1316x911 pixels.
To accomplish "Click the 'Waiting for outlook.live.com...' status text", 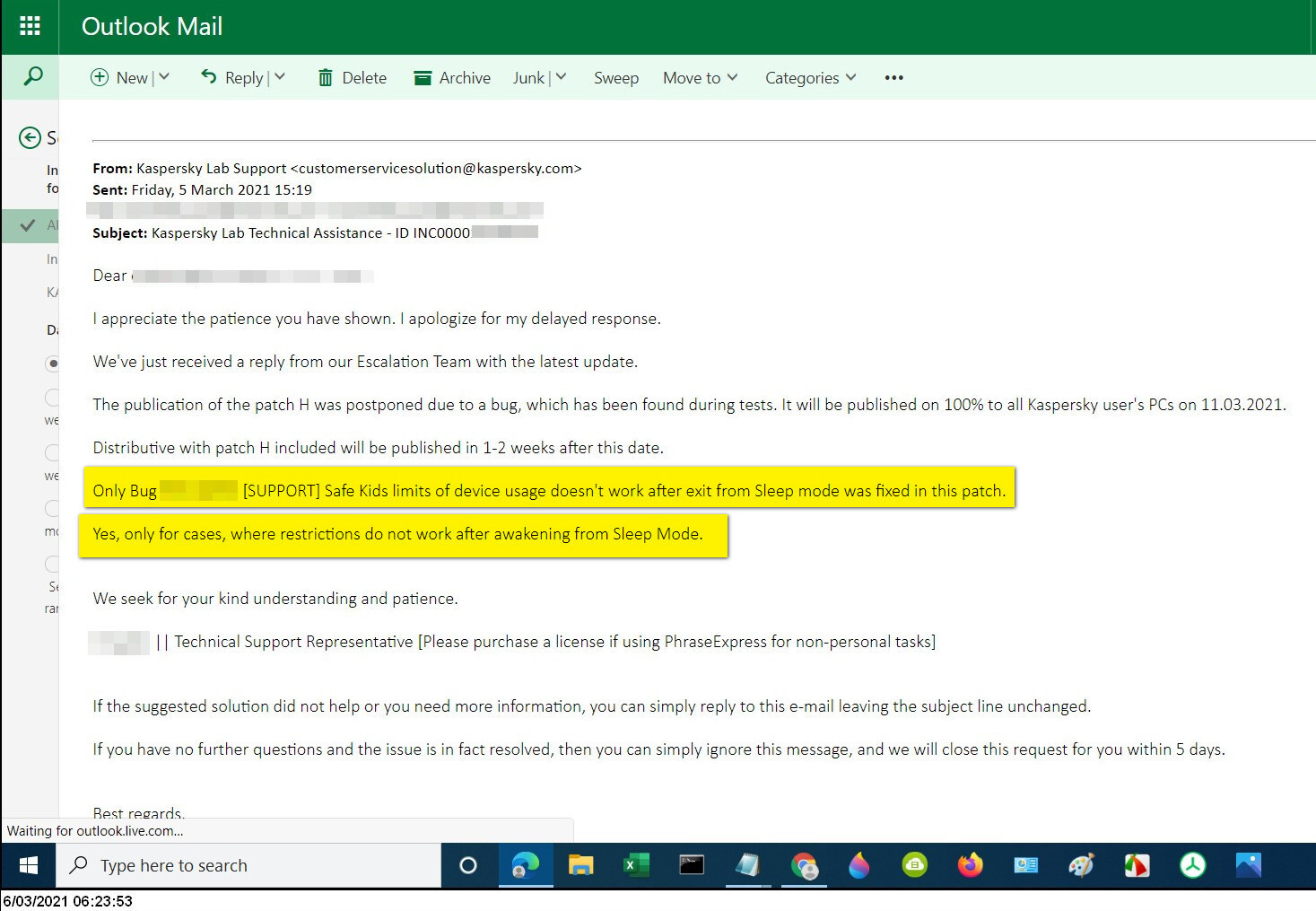I will tap(95, 831).
